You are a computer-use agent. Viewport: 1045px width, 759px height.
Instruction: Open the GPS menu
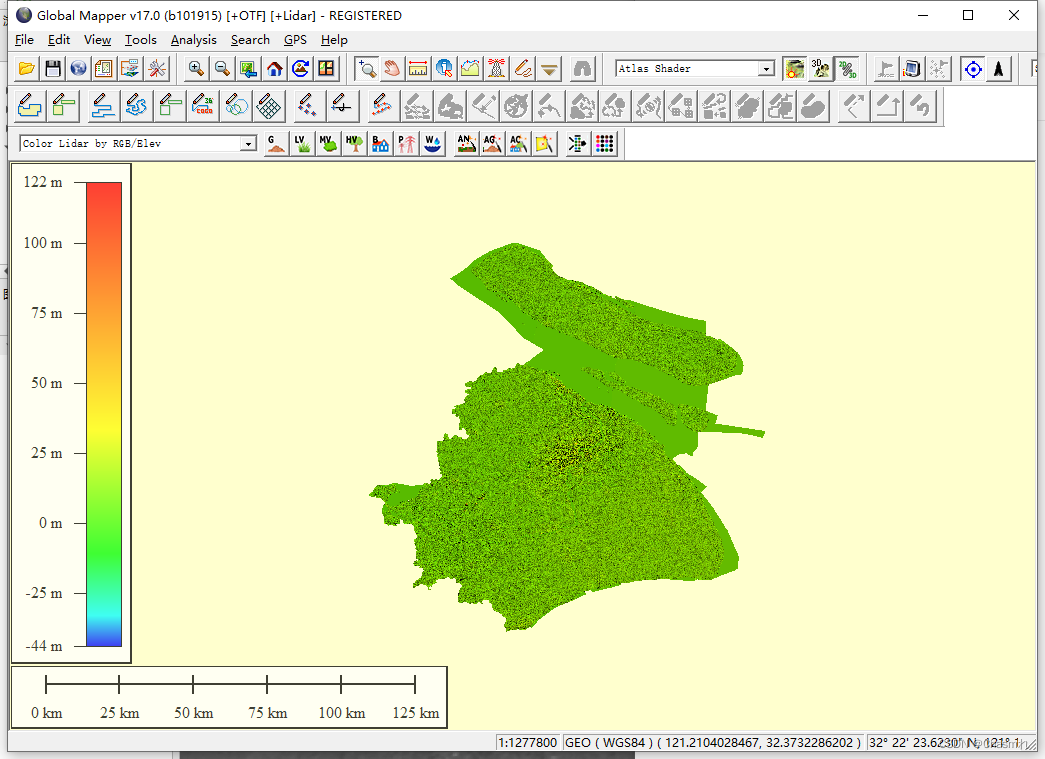(295, 40)
